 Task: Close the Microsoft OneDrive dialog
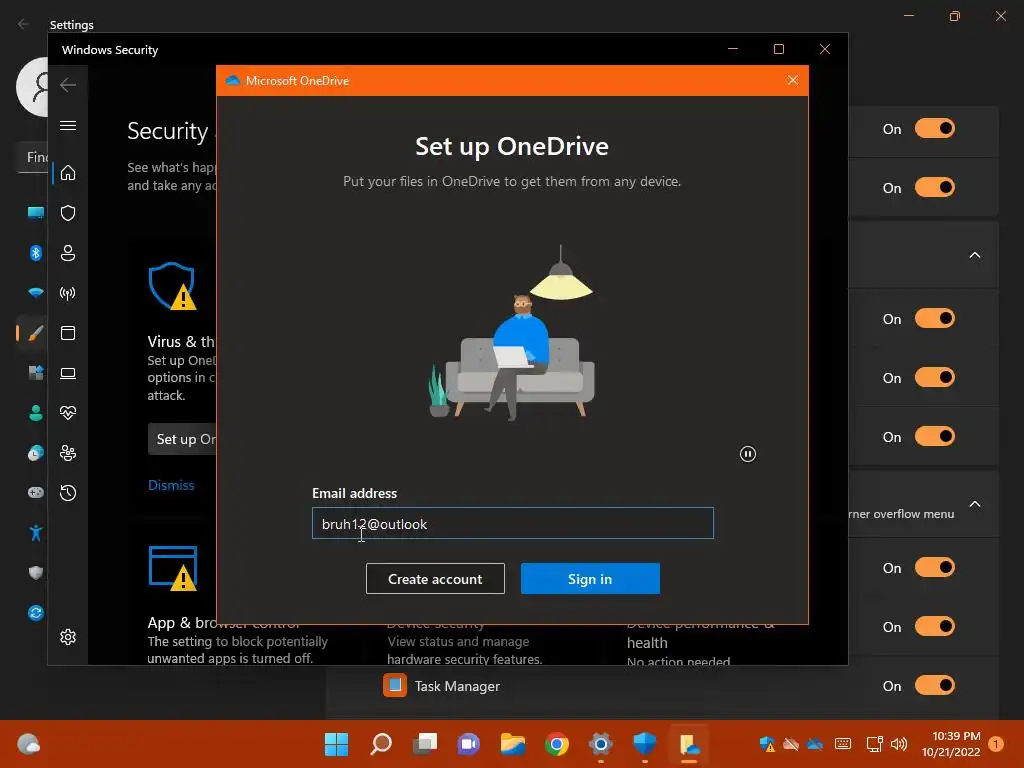(x=793, y=80)
